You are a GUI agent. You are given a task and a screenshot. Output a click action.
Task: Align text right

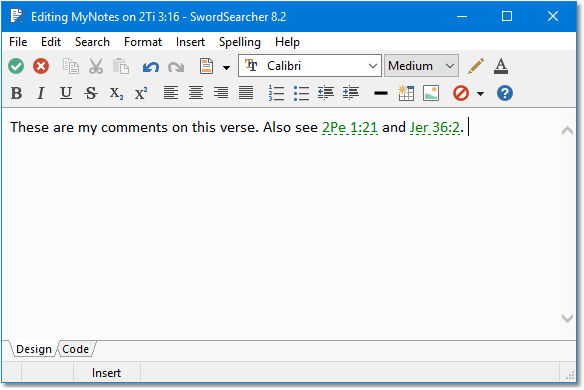[x=221, y=93]
